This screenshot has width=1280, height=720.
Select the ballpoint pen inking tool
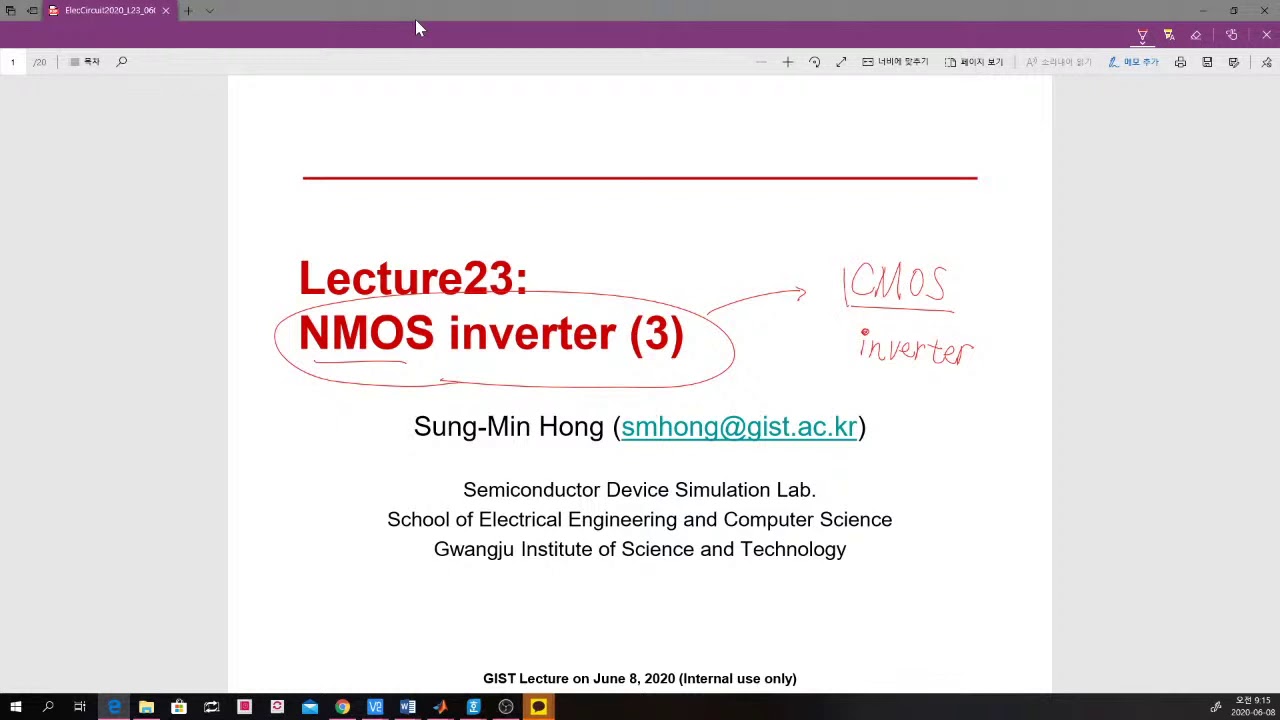(x=1142, y=35)
